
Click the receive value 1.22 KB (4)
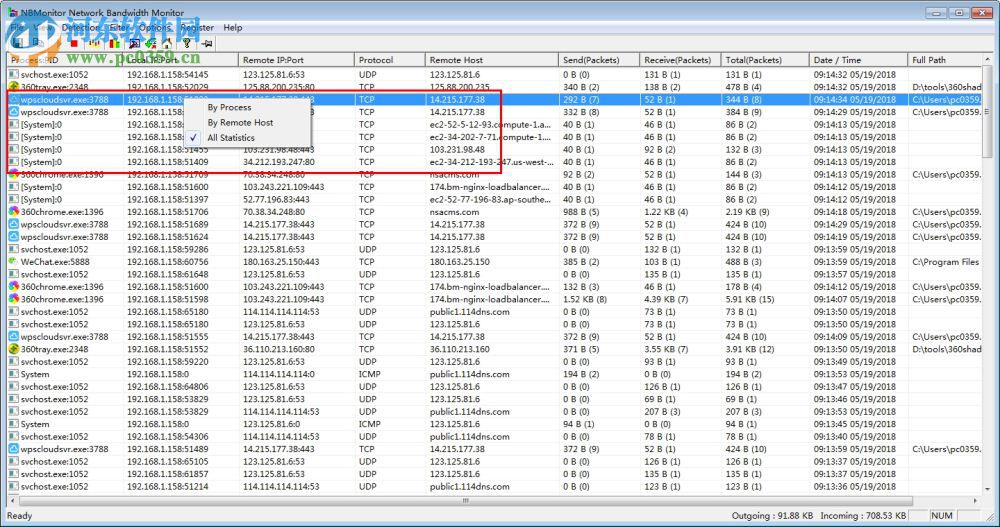coord(666,212)
